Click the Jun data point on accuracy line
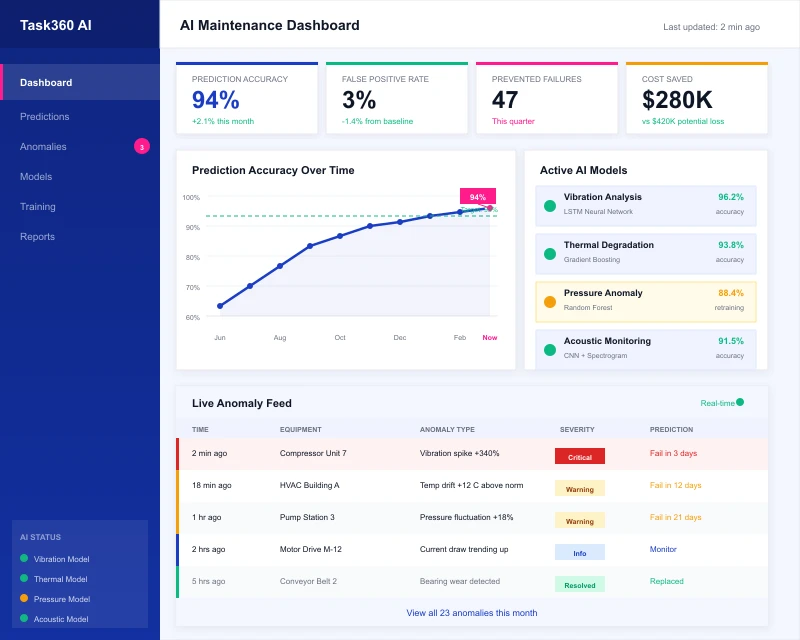 click(220, 306)
